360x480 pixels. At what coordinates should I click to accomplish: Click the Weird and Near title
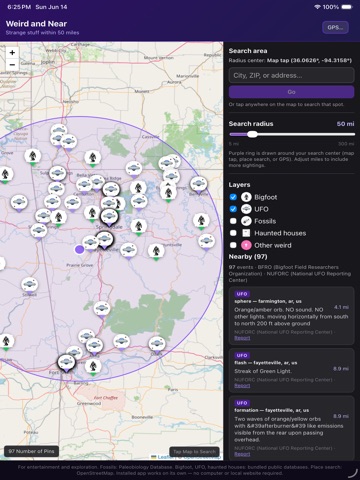pyautogui.click(x=36, y=24)
